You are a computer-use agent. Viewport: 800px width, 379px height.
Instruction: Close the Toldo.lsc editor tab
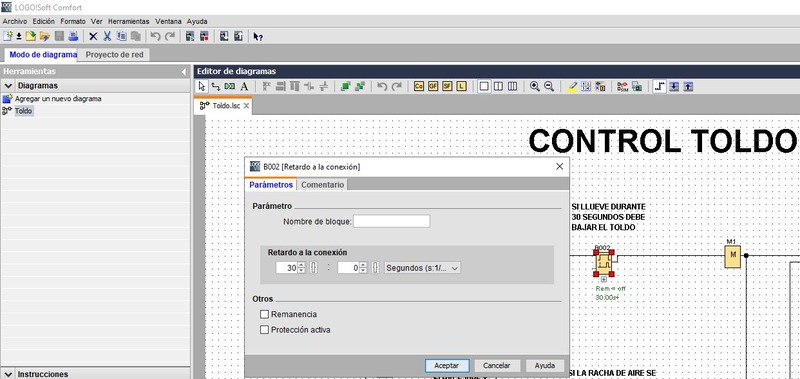coord(246,106)
